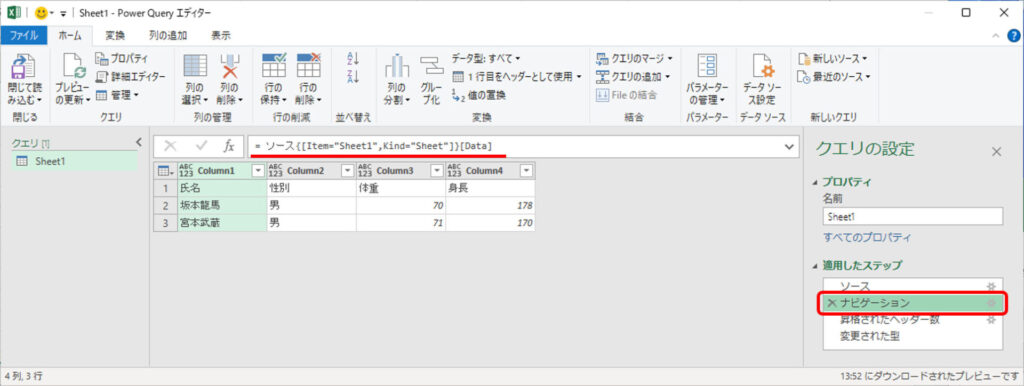The height and width of the screenshot is (386, 1024).
Task: Click the Column1 data type icon
Action: click(x=186, y=170)
